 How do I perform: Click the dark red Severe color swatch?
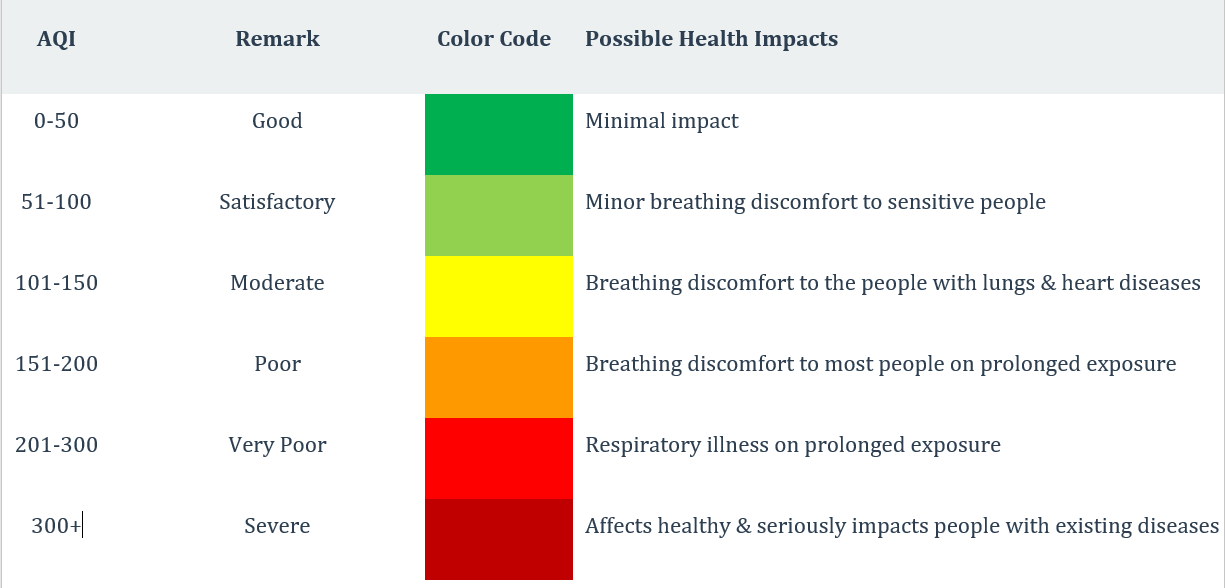498,540
